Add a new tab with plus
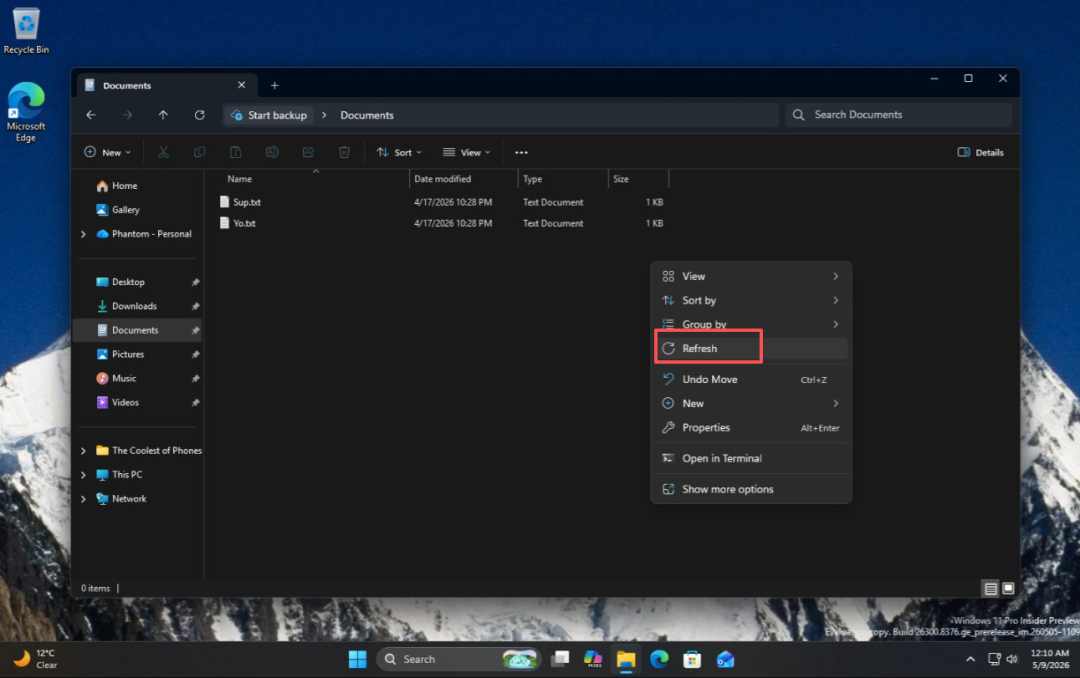 (274, 85)
